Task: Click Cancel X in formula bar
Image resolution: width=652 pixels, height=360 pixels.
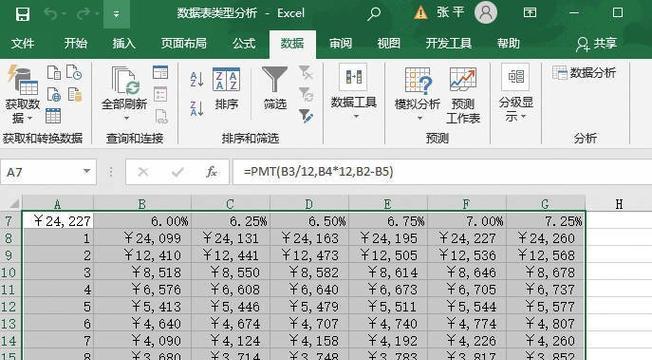Action: coord(143,172)
